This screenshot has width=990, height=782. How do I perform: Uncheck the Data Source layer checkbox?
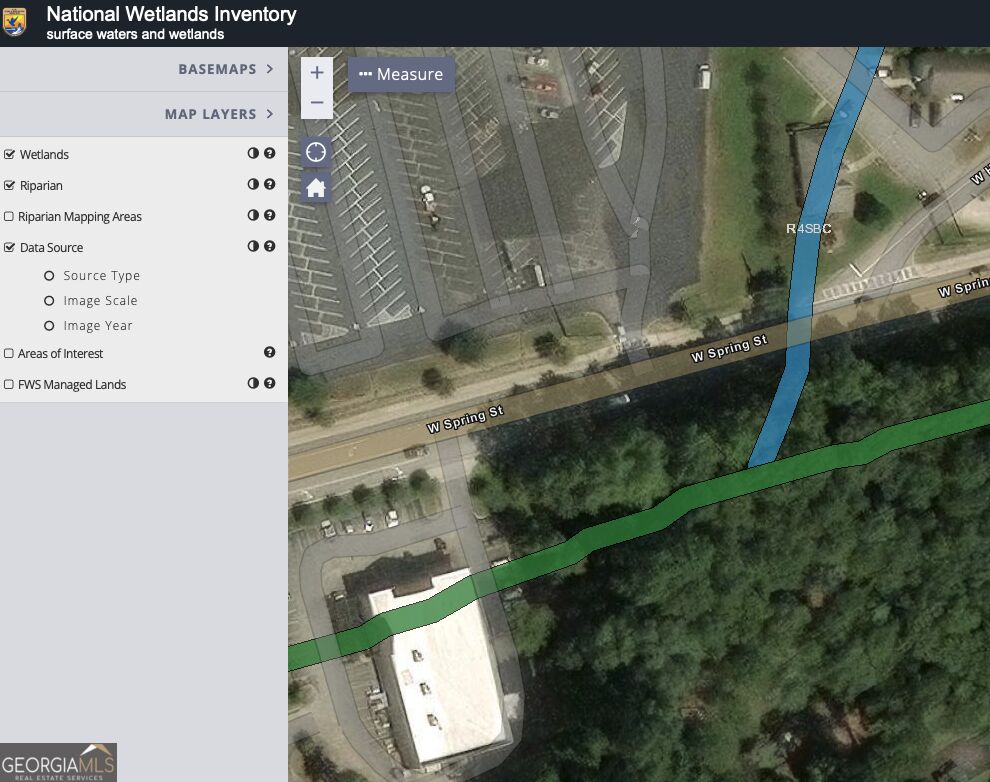coord(9,247)
